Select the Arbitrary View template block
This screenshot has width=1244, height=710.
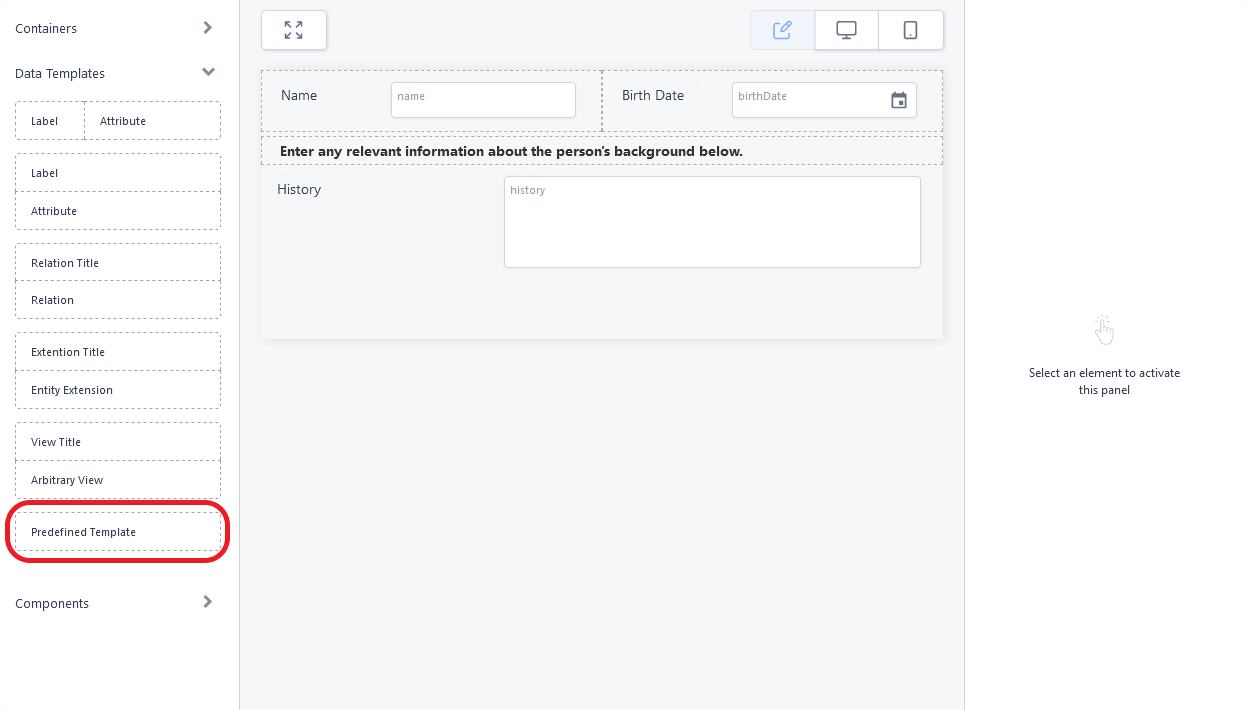[118, 480]
